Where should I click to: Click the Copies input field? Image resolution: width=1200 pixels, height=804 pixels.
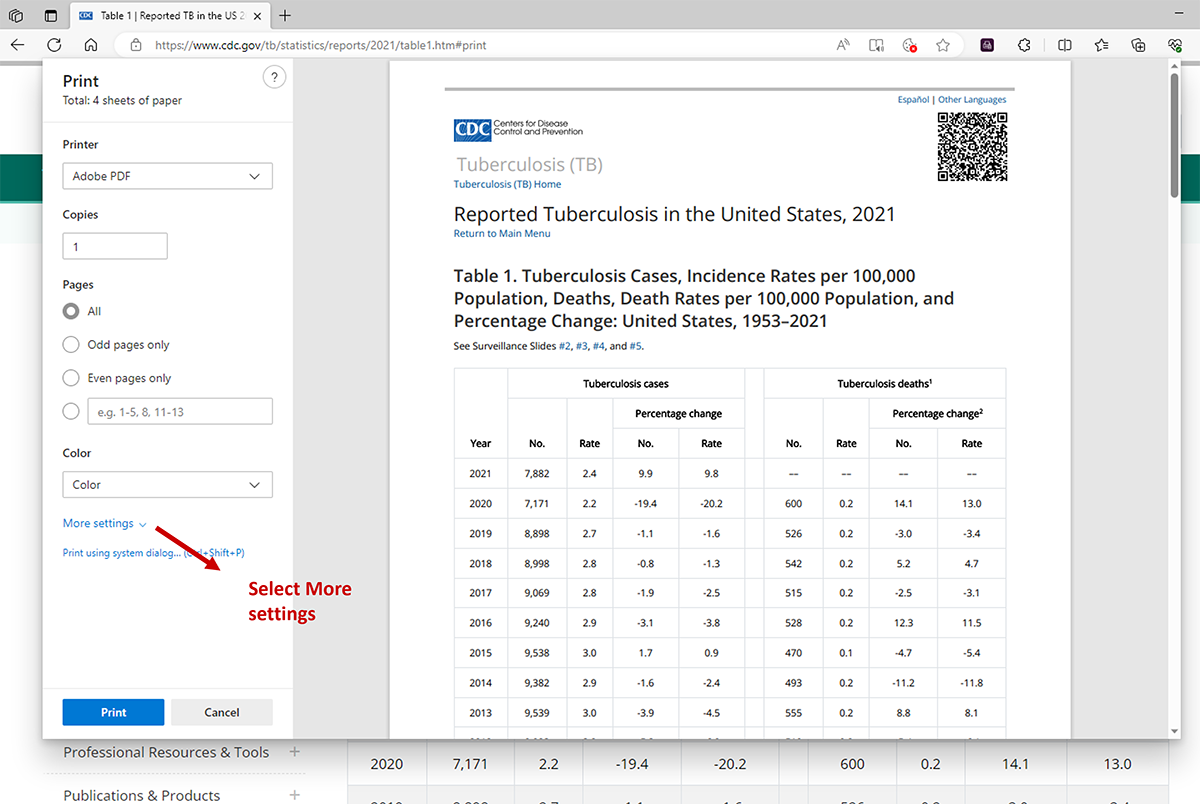click(x=114, y=245)
